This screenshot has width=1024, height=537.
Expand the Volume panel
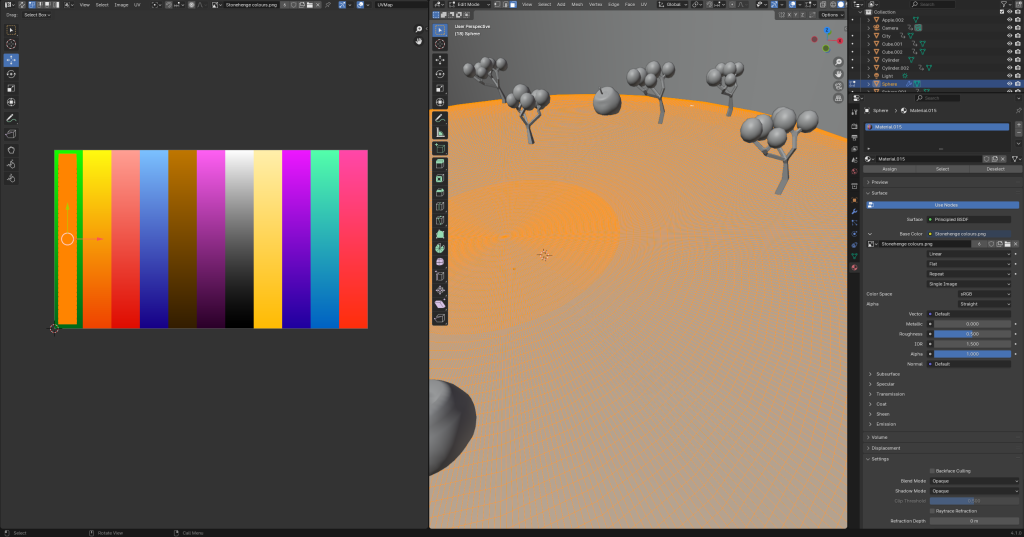click(879, 437)
